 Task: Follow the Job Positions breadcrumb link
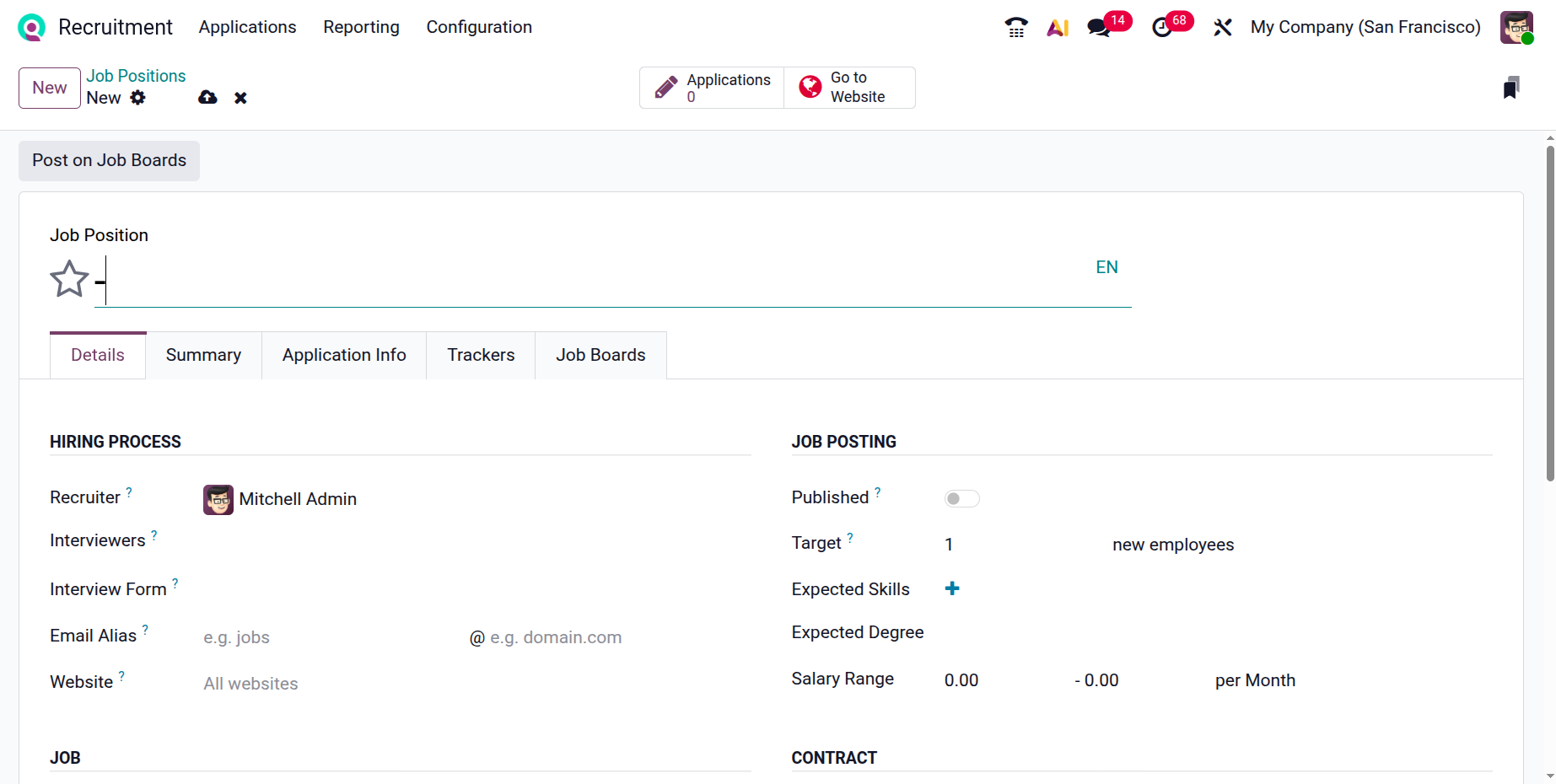[136, 76]
